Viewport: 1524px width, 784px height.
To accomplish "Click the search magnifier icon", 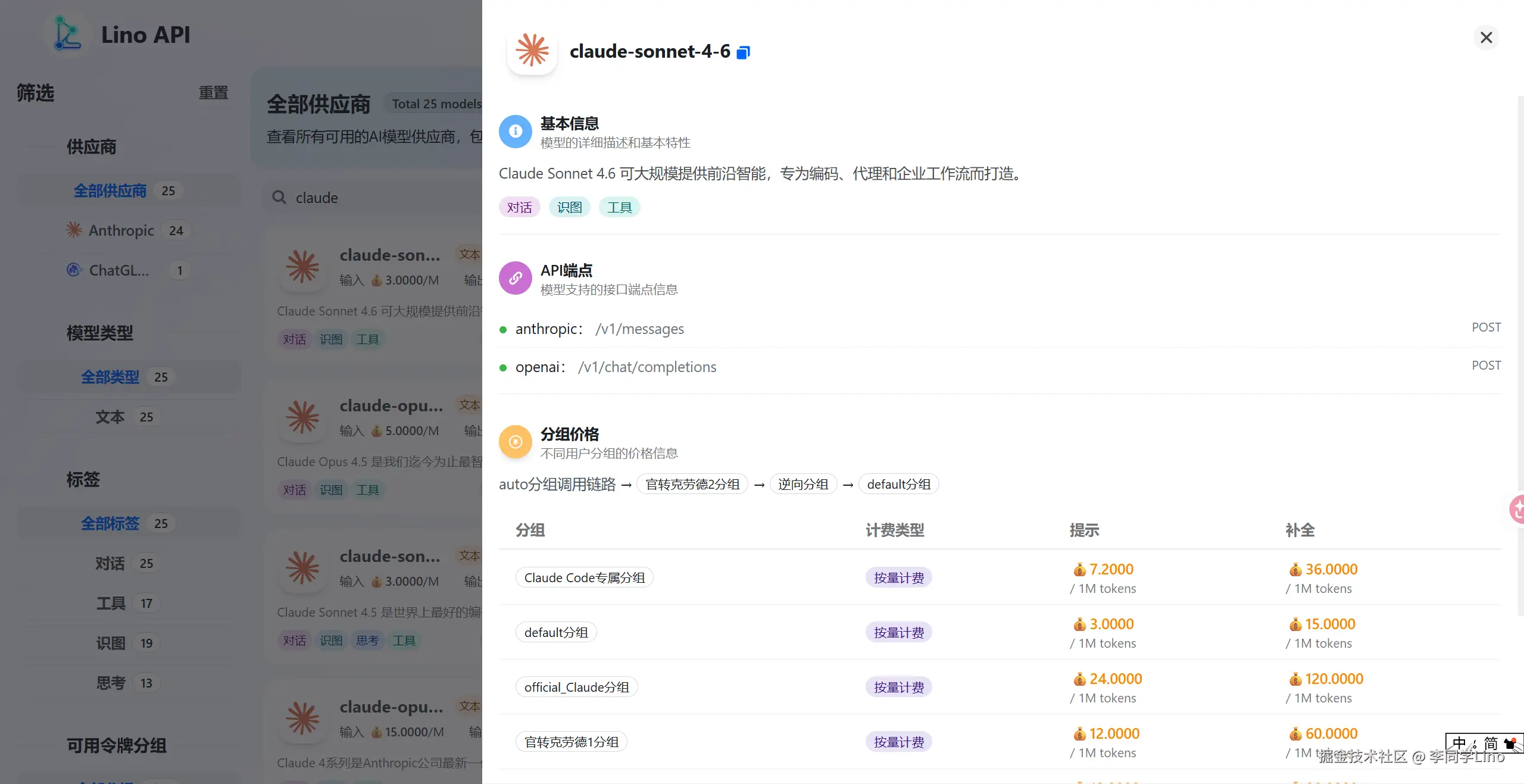I will (279, 197).
